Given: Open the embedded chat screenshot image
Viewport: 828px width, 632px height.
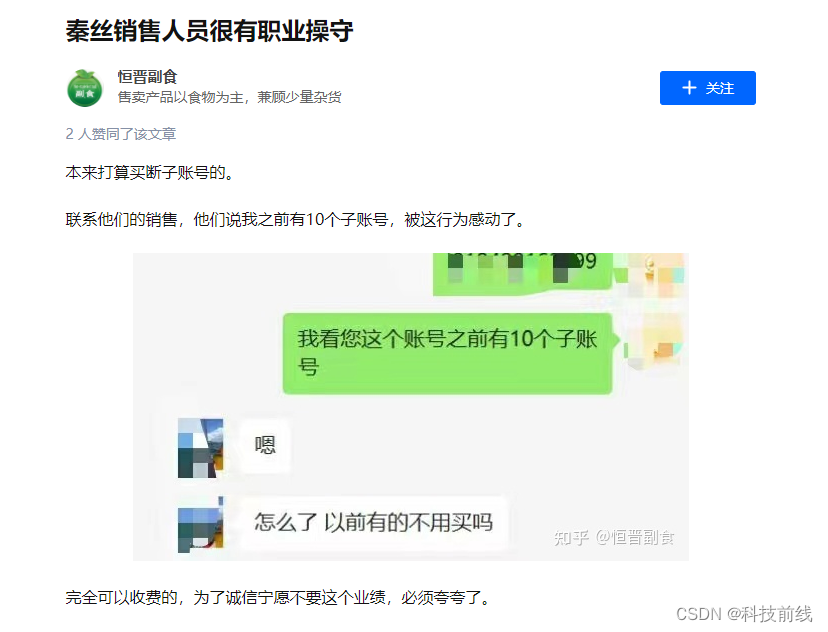Looking at the screenshot, I should (x=411, y=407).
